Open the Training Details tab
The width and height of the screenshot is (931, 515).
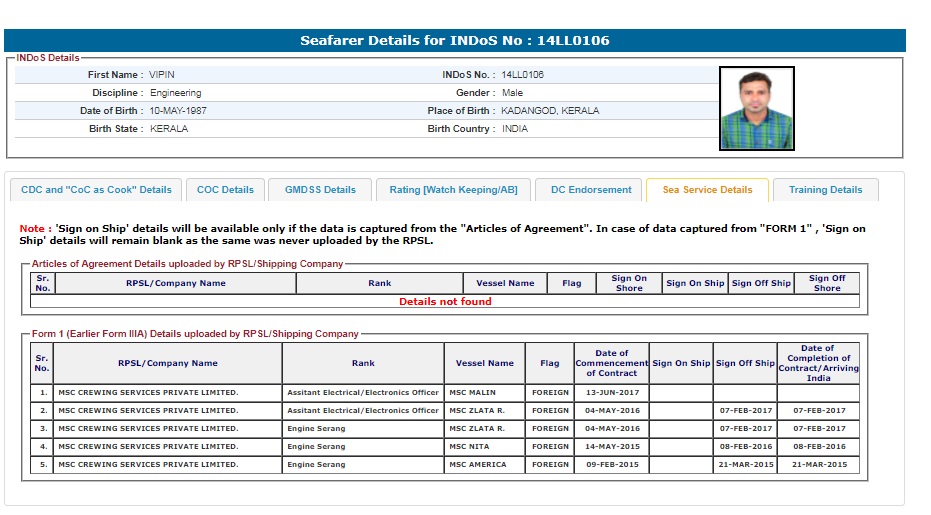825,190
